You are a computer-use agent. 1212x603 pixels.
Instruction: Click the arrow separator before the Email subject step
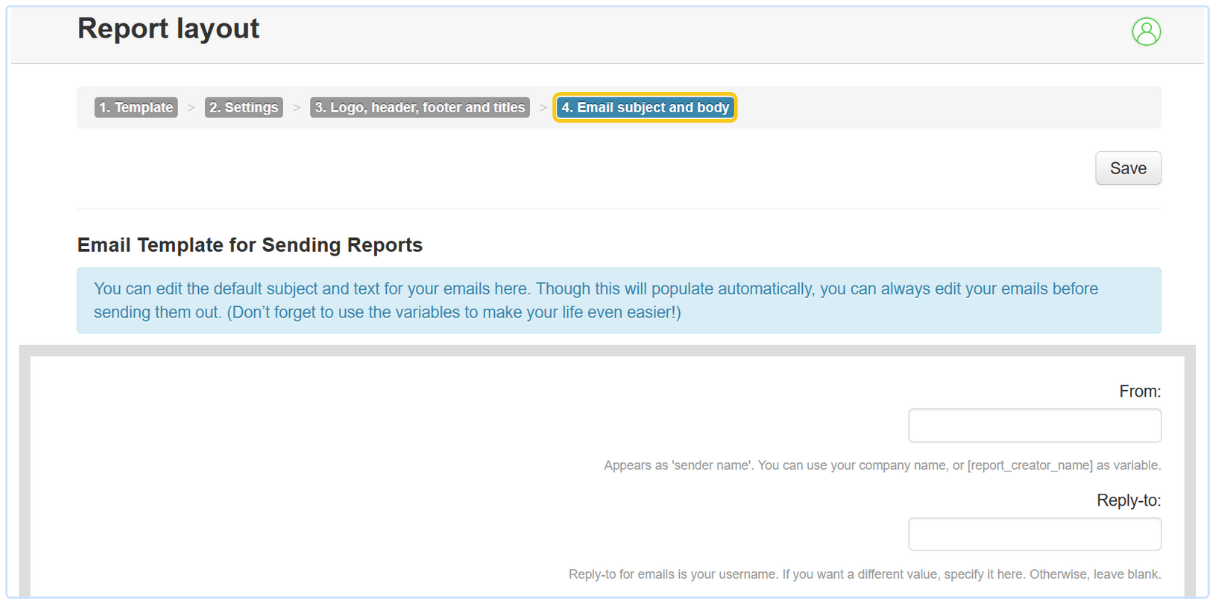click(543, 108)
